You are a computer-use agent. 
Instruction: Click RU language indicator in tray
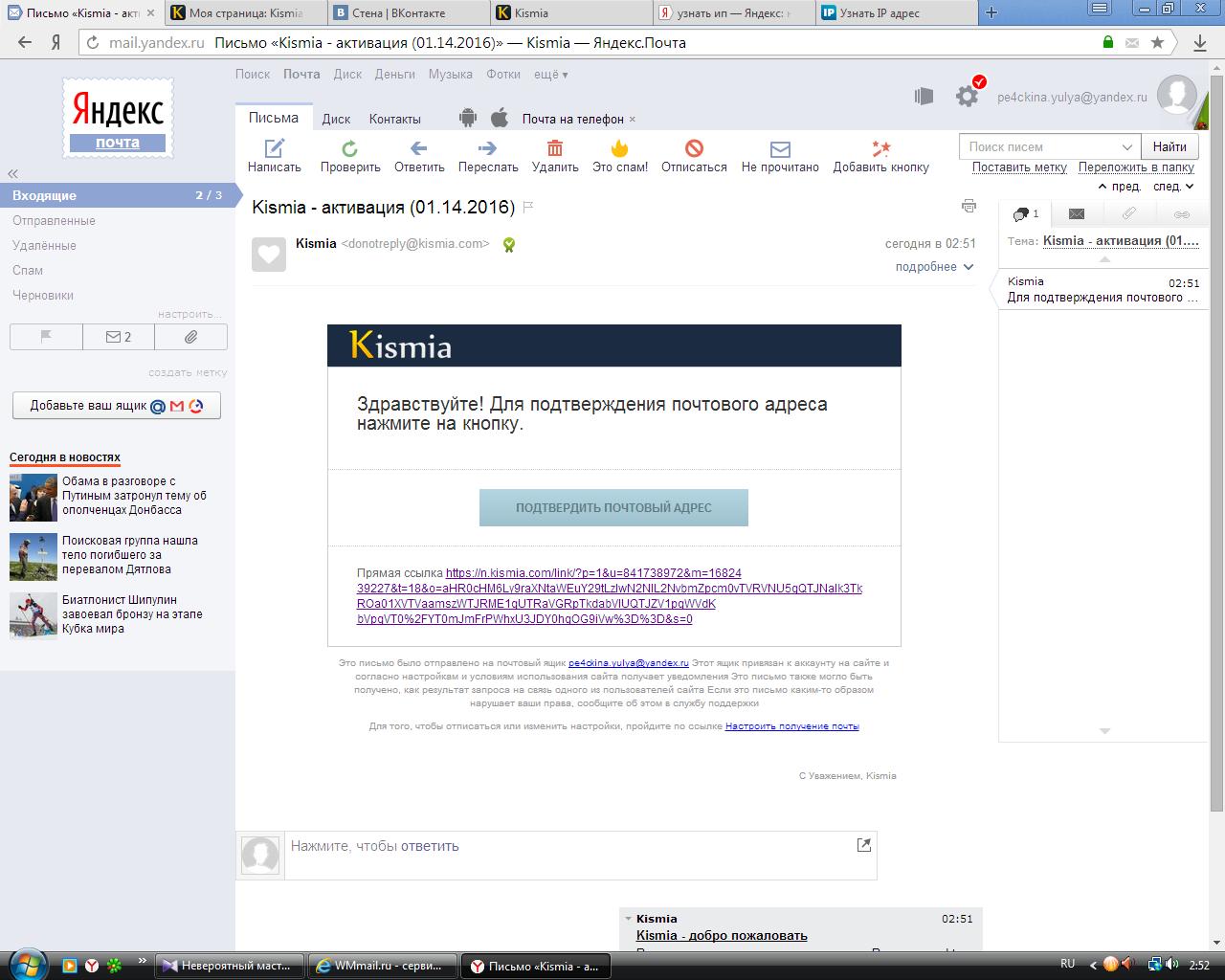[x=1068, y=964]
